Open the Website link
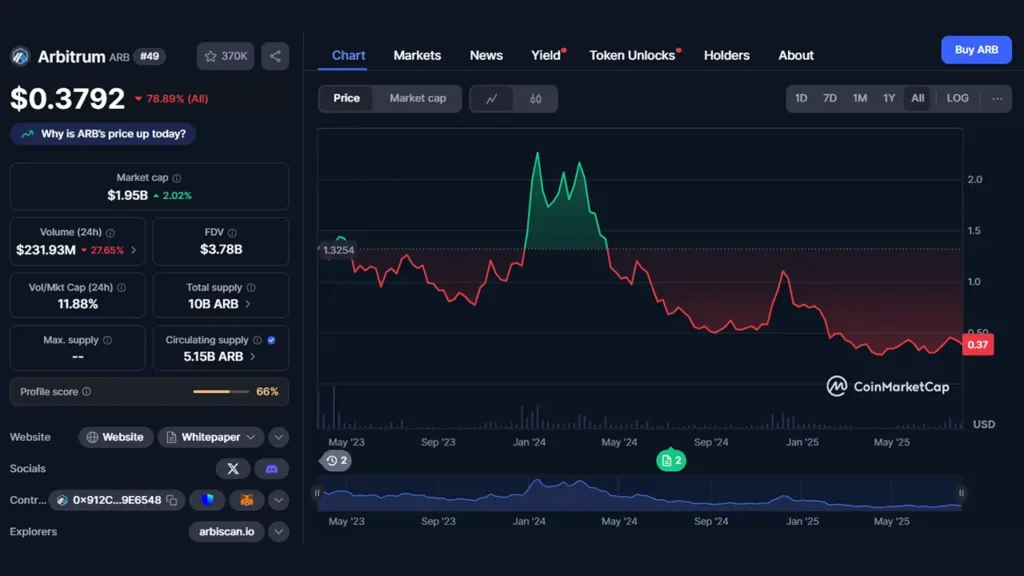 [116, 438]
